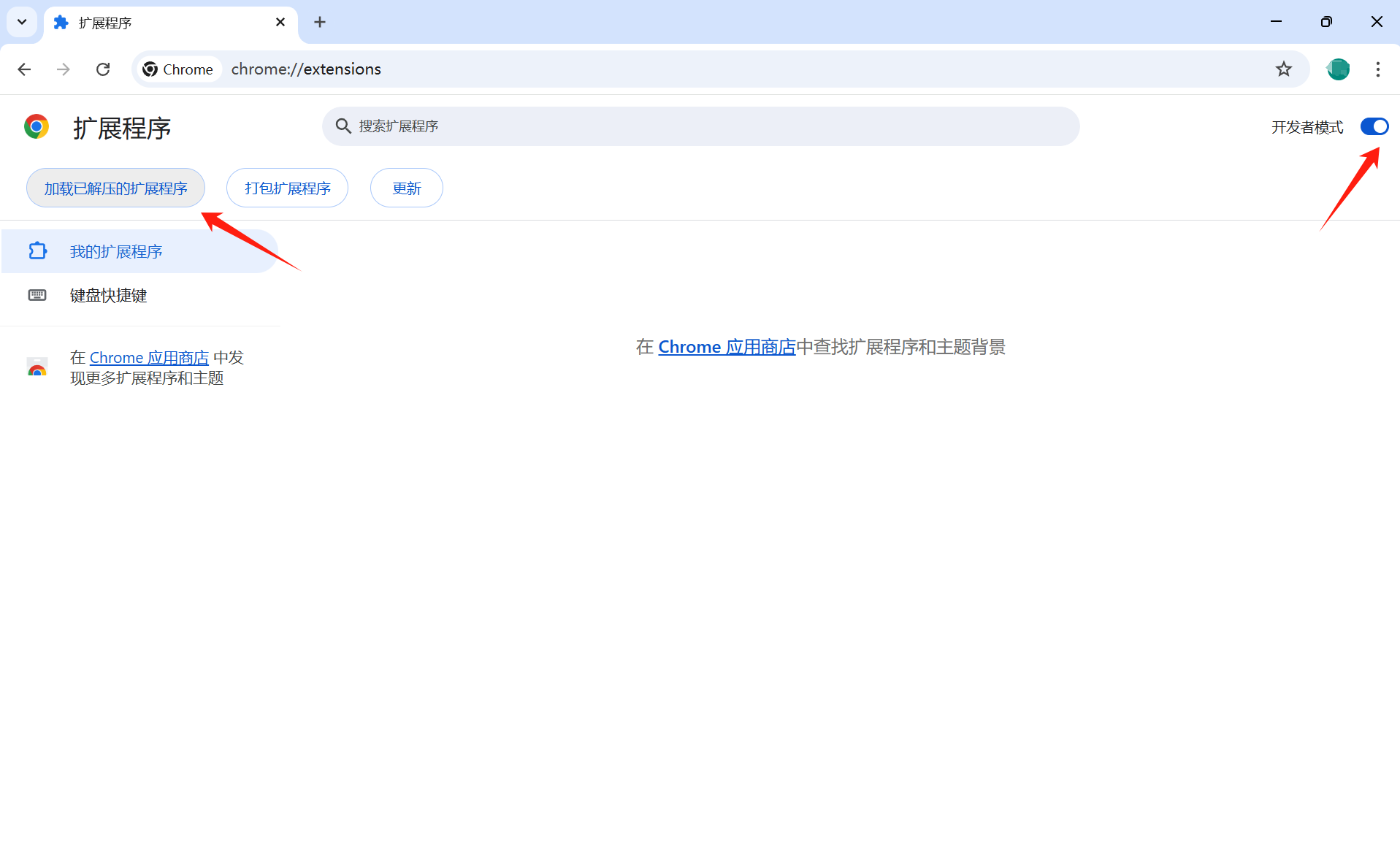Click the 打包扩展程序 button

point(287,188)
